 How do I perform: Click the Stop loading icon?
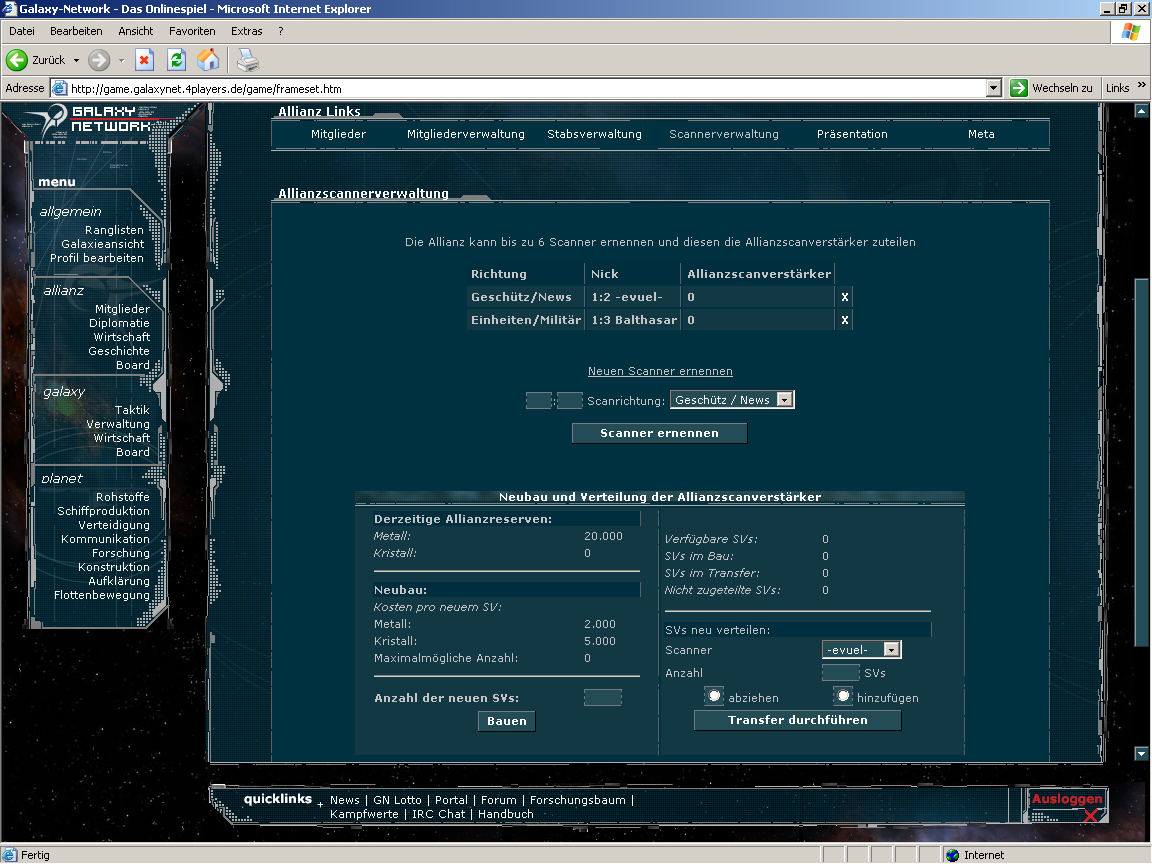pos(144,60)
